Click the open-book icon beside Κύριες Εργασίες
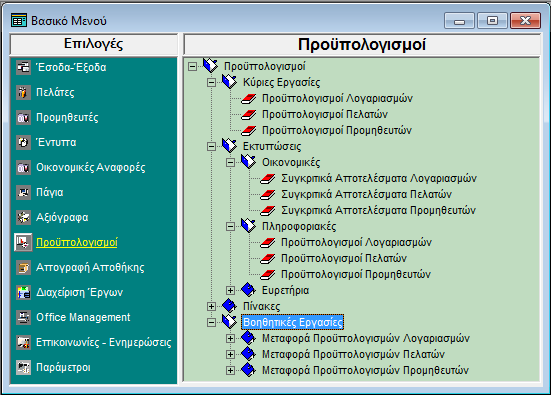The width and height of the screenshot is (551, 395). click(229, 82)
